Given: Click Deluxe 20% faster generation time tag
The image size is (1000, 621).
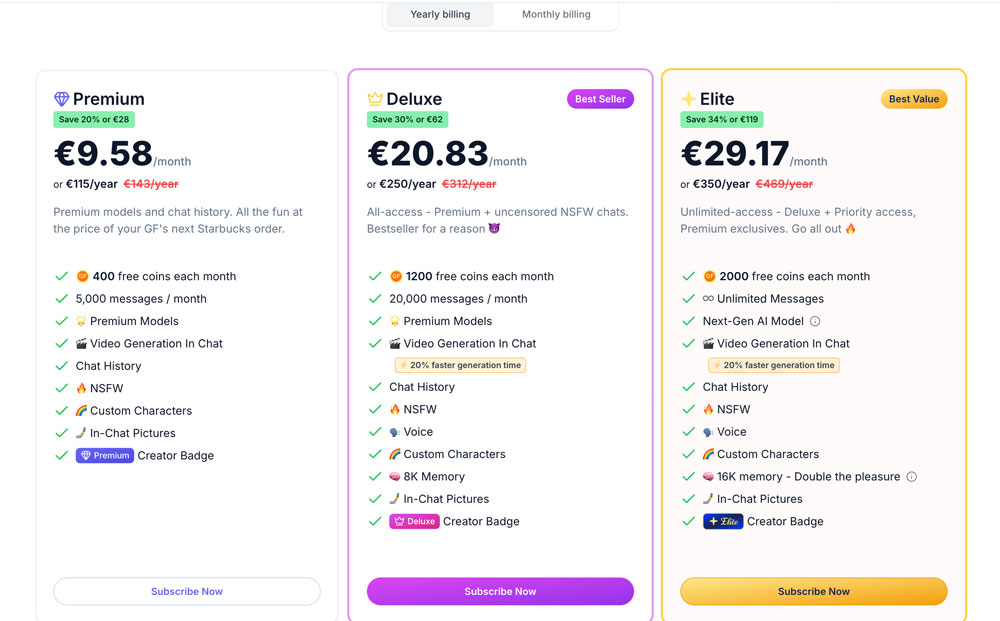Looking at the screenshot, I should (461, 366).
